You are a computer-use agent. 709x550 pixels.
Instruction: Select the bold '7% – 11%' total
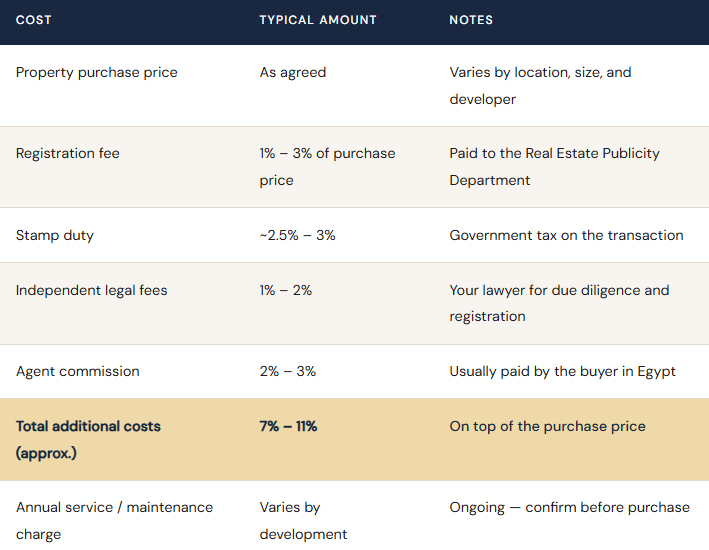(288, 426)
